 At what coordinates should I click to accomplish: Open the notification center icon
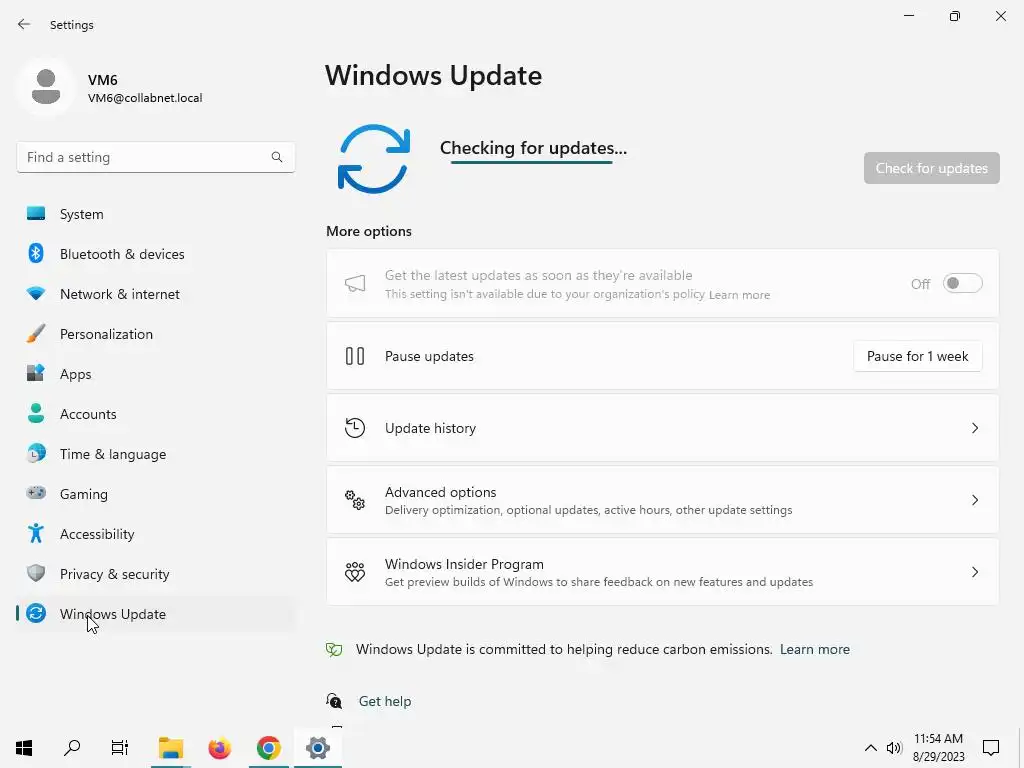click(x=991, y=748)
